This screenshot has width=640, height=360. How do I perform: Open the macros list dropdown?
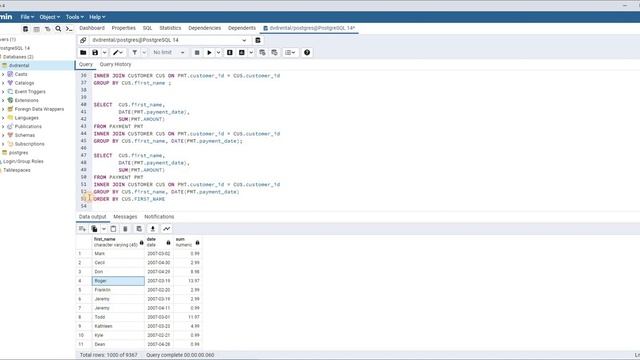pos(290,53)
